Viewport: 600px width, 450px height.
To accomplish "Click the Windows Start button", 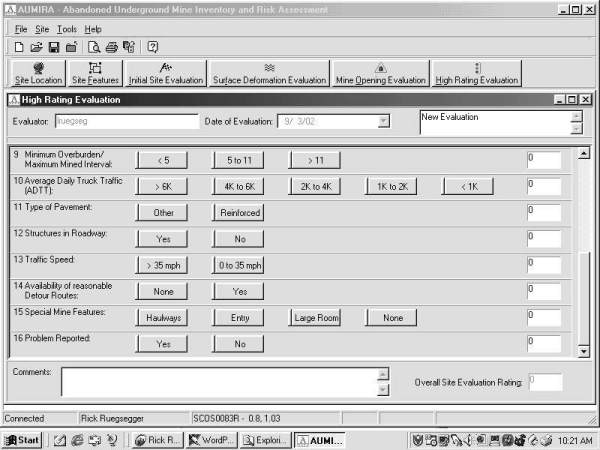I will 22,440.
